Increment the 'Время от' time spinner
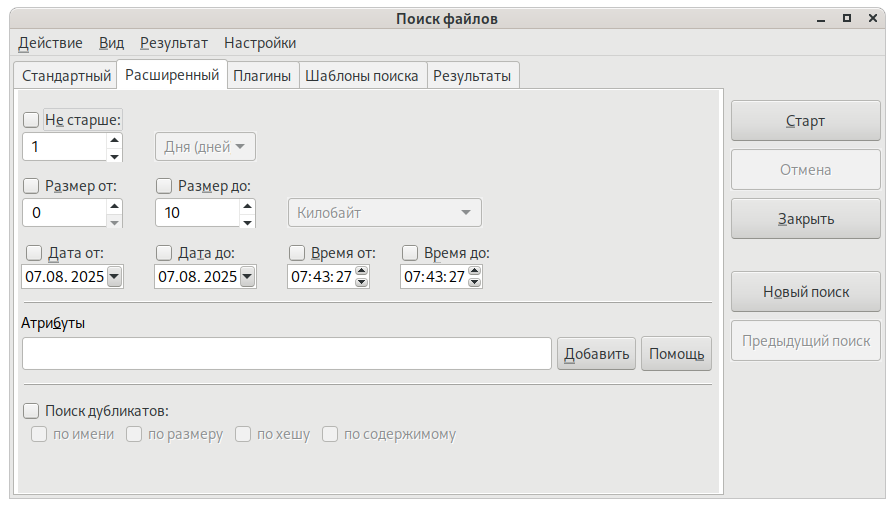The image size is (895, 508). 362,271
